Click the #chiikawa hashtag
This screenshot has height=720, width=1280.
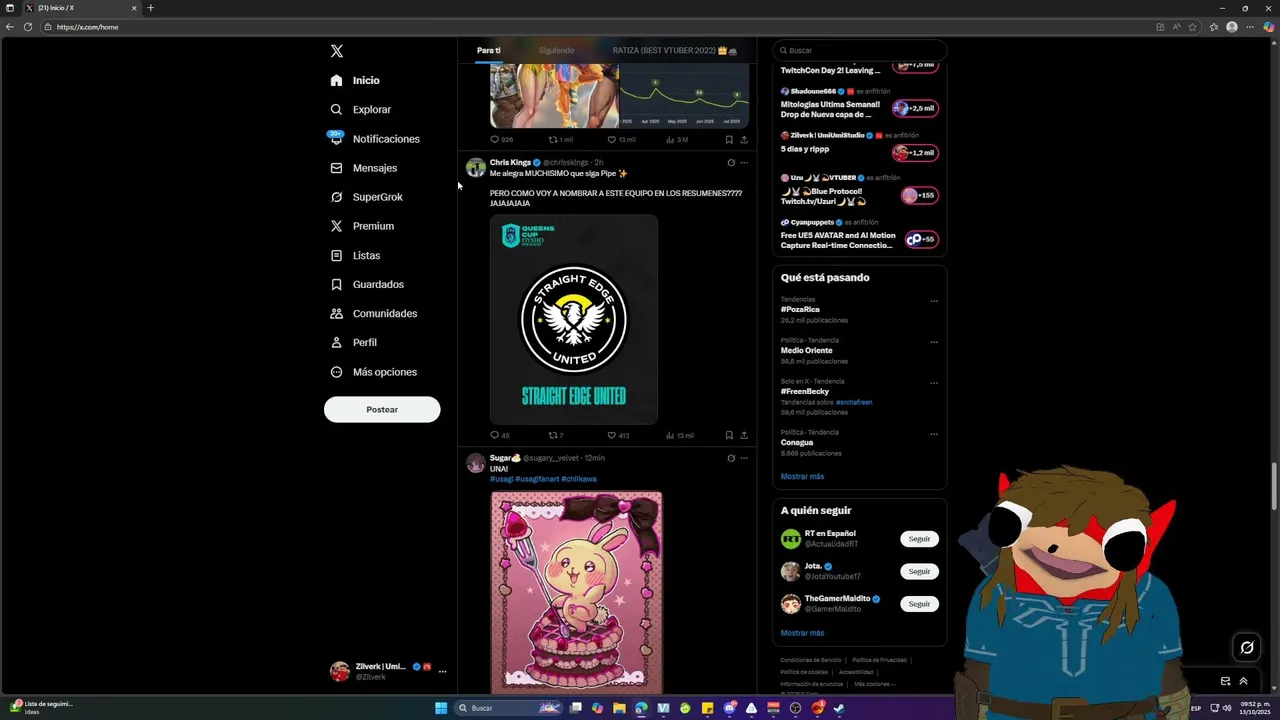[x=579, y=479]
